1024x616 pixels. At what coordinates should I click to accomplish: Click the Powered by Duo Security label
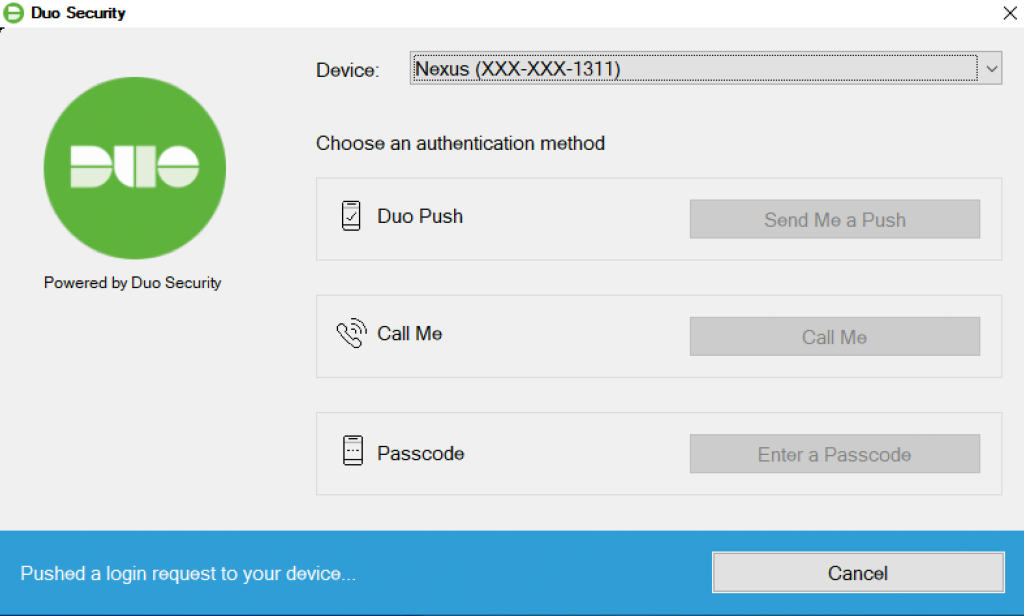132,282
